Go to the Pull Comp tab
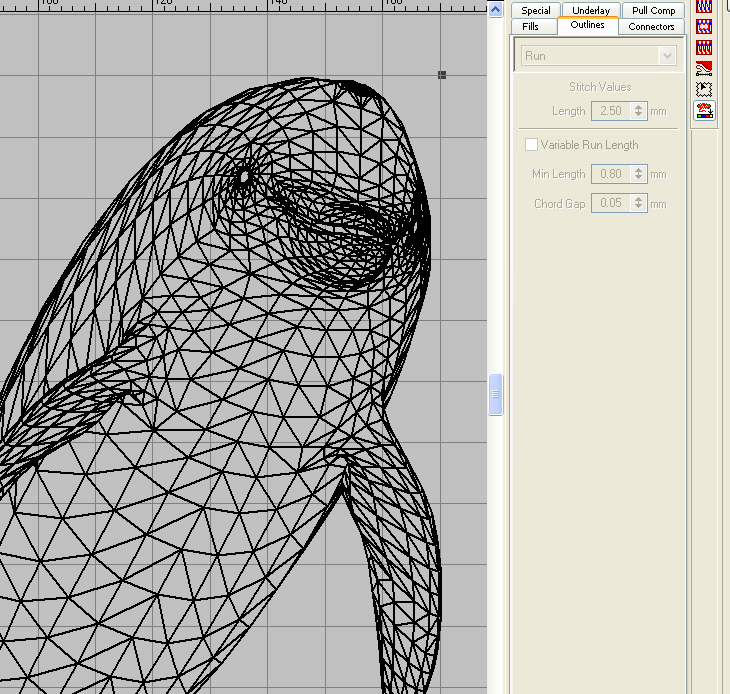Image resolution: width=730 pixels, height=694 pixels. point(653,11)
